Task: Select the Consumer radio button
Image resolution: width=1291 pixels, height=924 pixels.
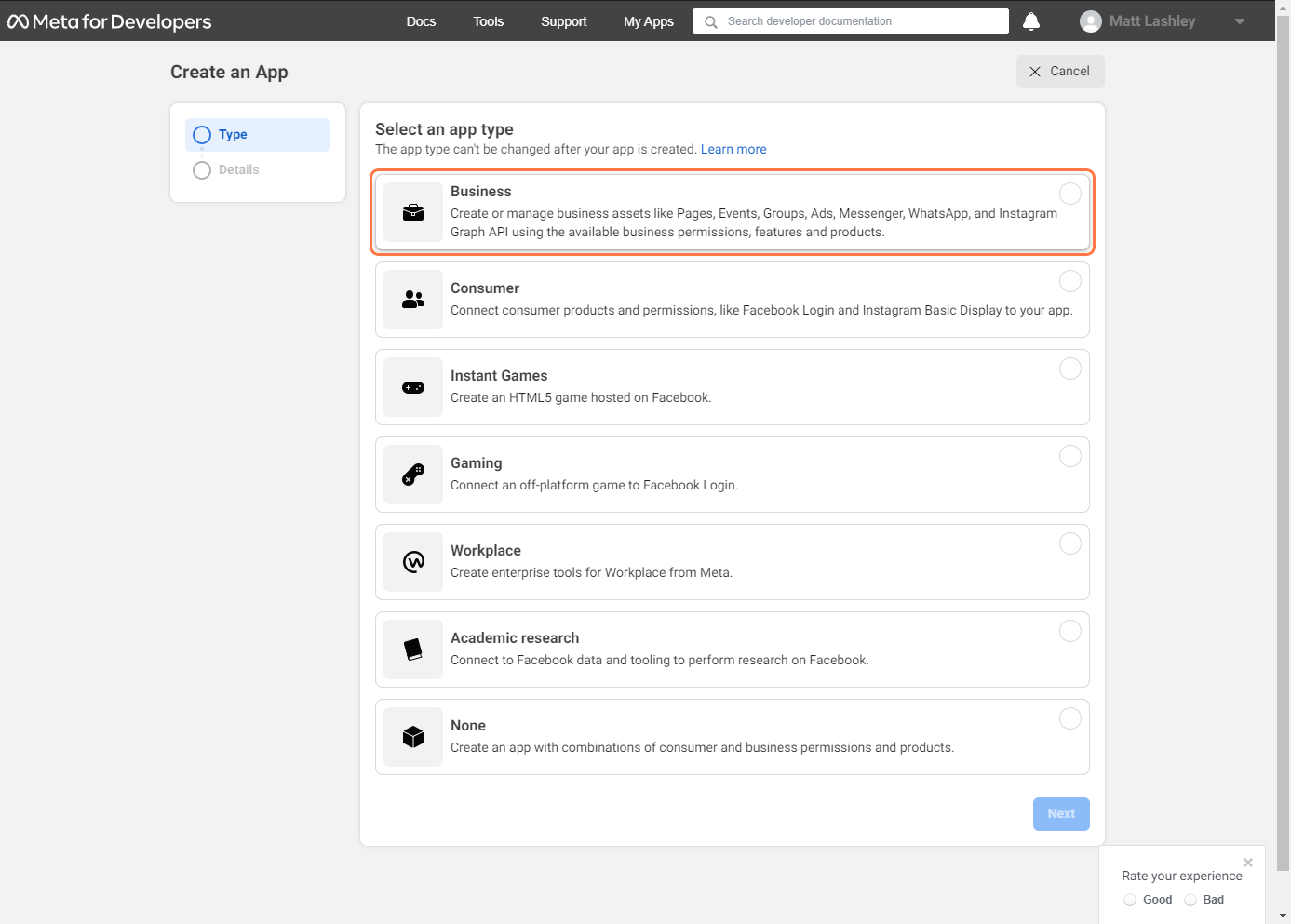Action: point(1070,281)
